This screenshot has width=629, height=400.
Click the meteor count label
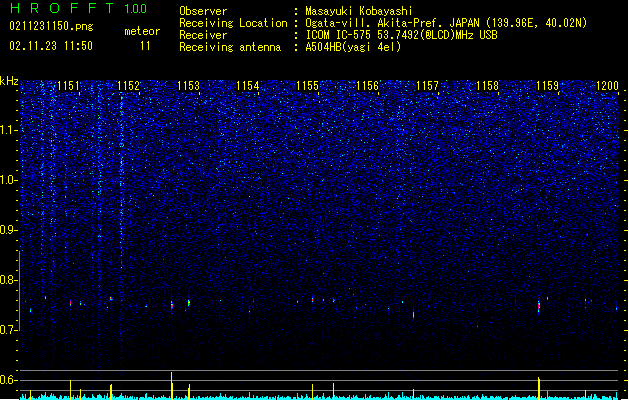point(142,31)
